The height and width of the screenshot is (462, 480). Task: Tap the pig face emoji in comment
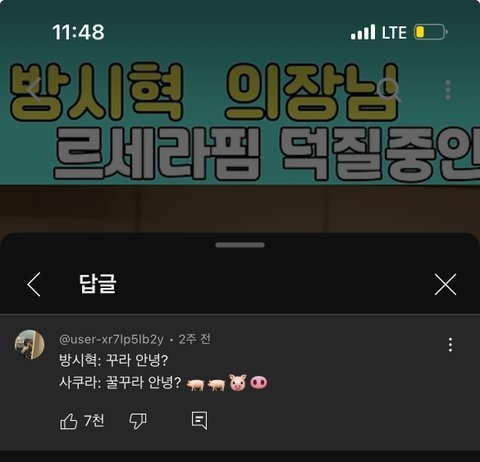pos(238,382)
